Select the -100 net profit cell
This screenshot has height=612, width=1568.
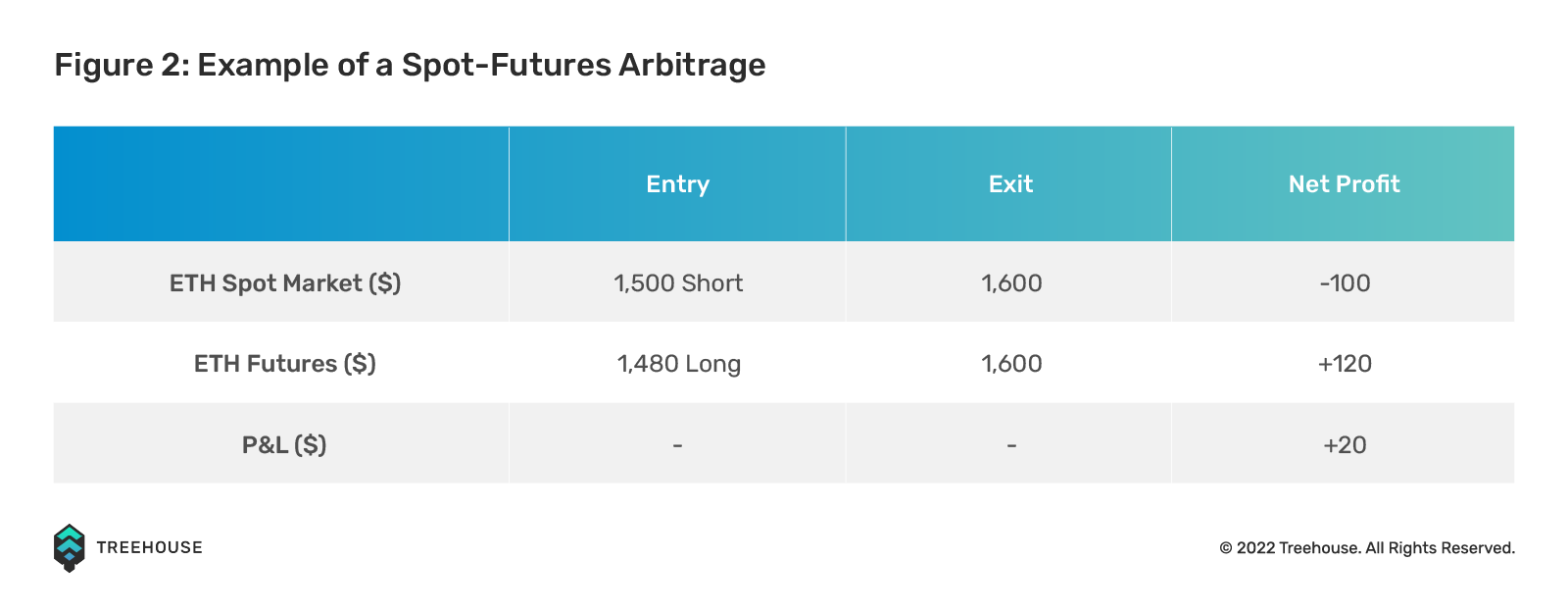pos(1344,282)
